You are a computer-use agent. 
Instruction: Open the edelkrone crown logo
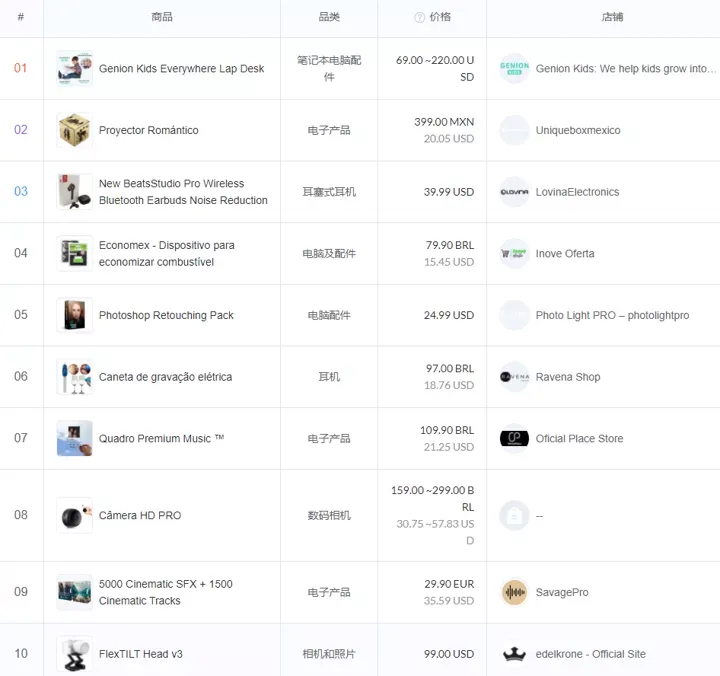click(x=514, y=654)
